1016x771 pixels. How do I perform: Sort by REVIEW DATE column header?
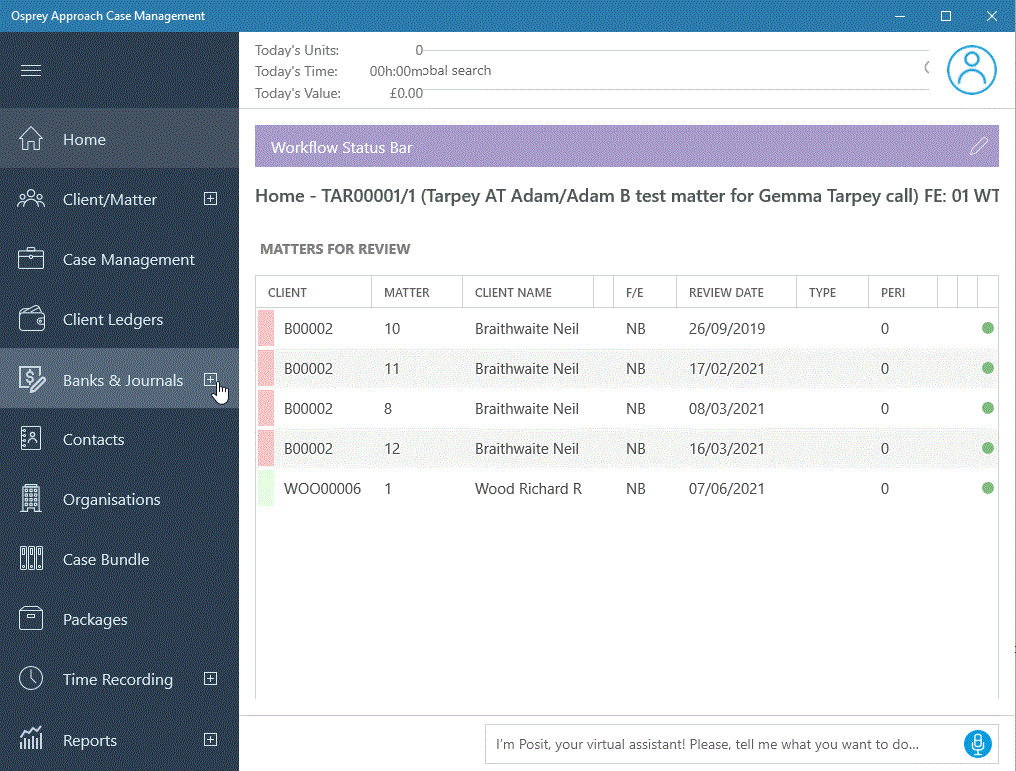click(x=736, y=292)
